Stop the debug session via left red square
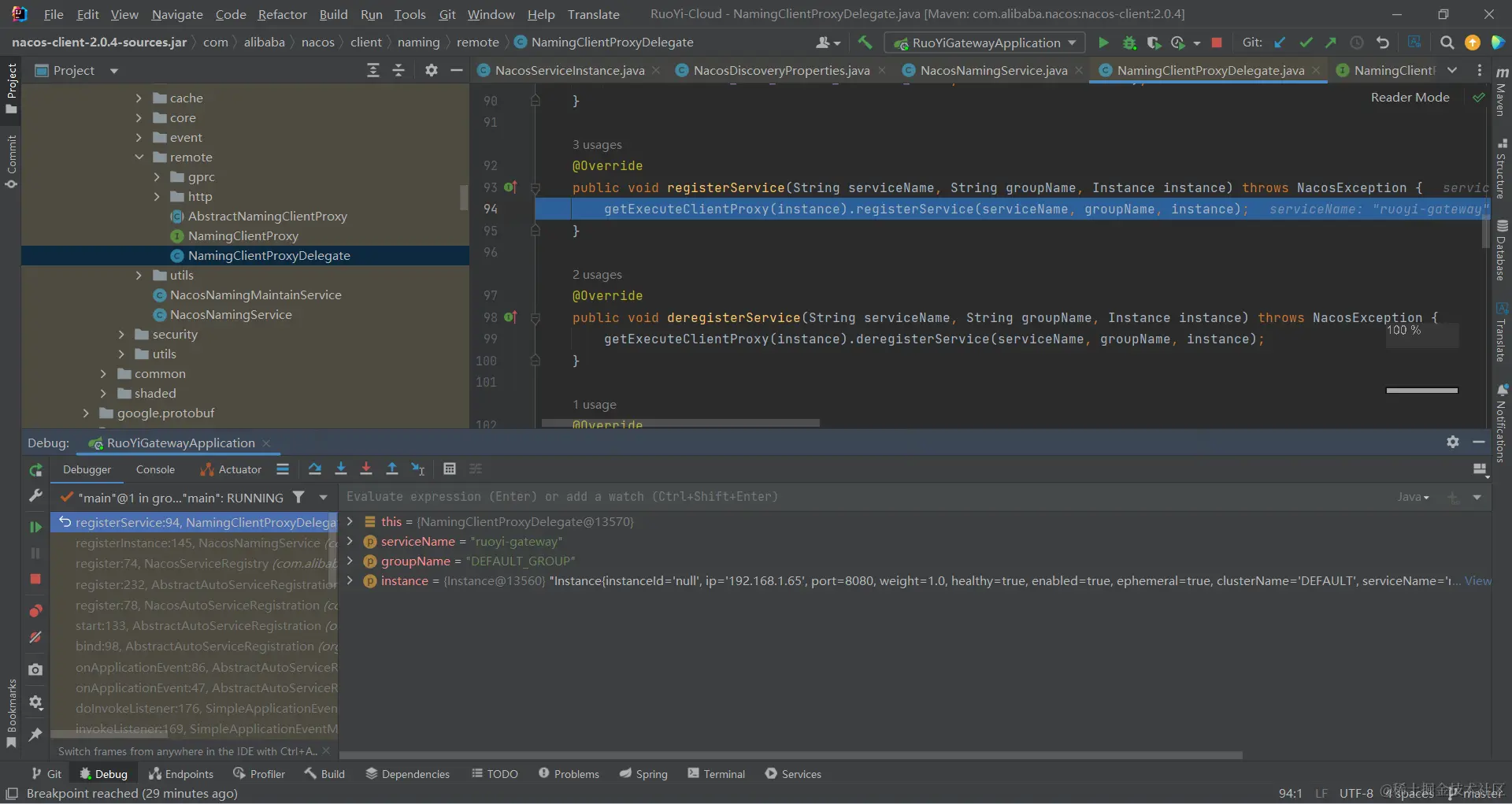This screenshot has height=804, width=1512. tap(35, 580)
